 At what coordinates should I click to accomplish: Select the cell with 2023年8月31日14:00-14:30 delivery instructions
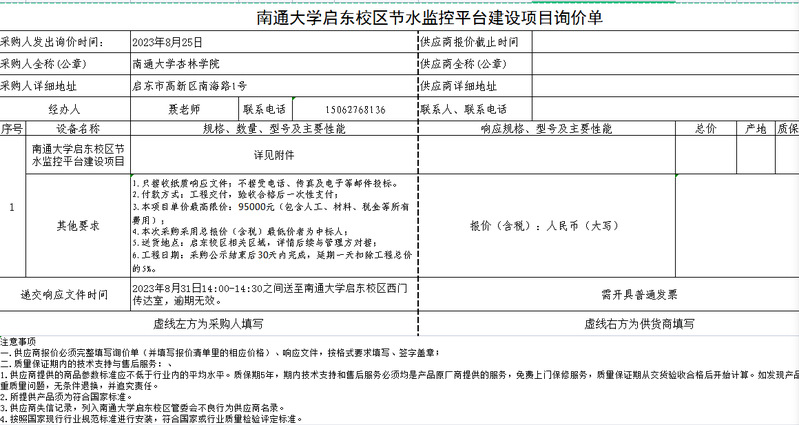(274, 295)
